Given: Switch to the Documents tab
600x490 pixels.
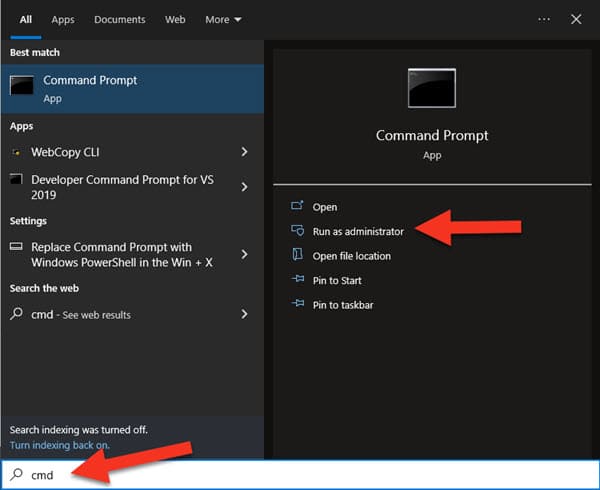Looking at the screenshot, I should pyautogui.click(x=120, y=20).
